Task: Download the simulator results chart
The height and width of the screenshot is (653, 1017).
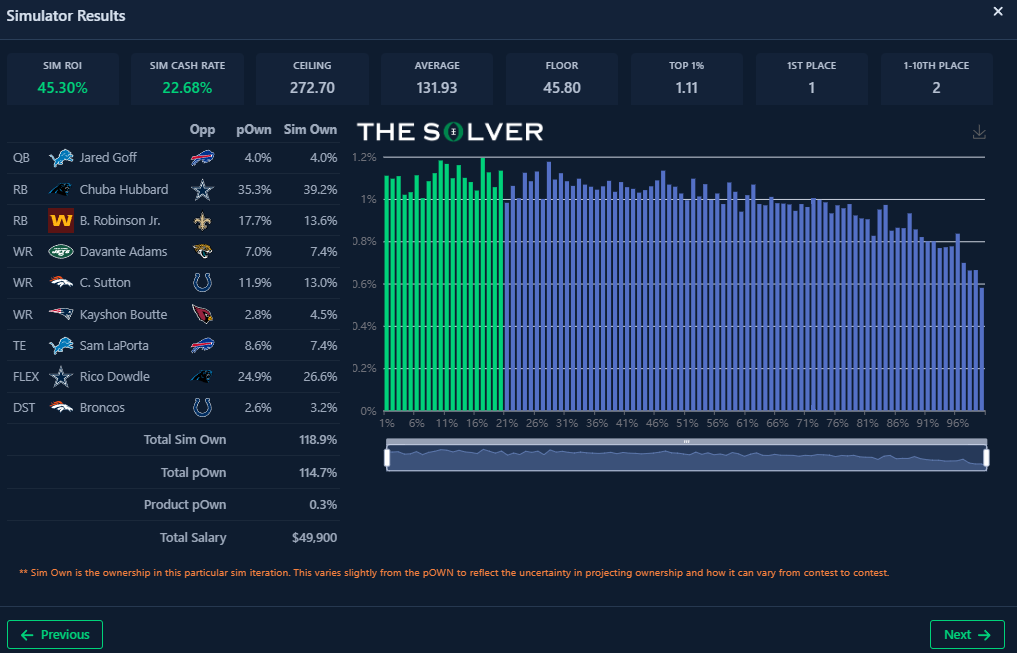Action: 979,132
